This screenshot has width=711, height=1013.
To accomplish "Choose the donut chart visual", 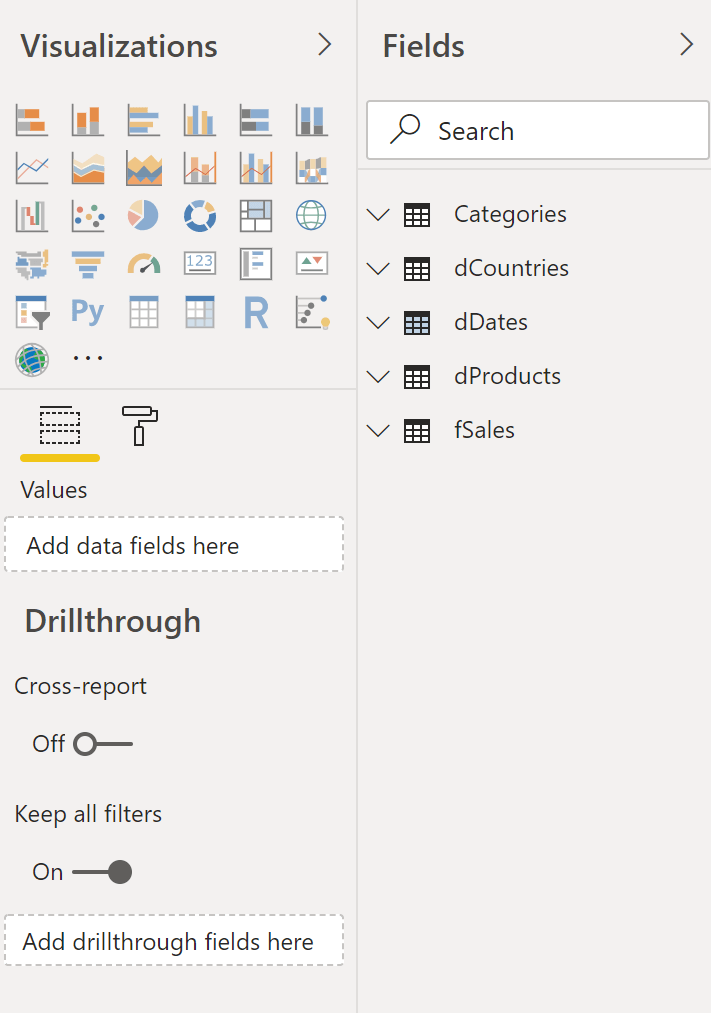I will (x=199, y=216).
